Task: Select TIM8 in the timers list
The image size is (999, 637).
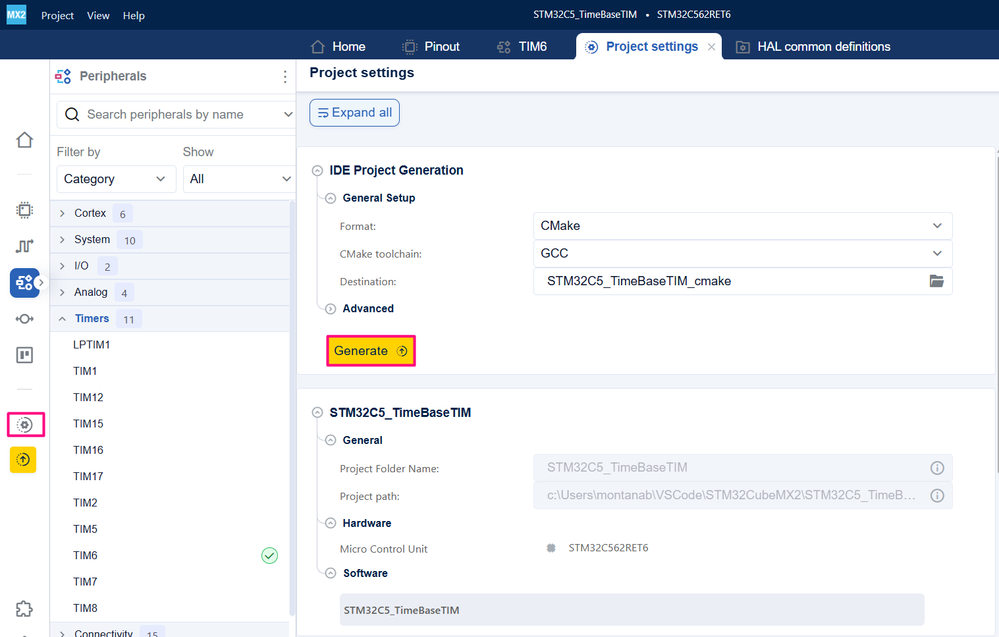Action: point(85,608)
